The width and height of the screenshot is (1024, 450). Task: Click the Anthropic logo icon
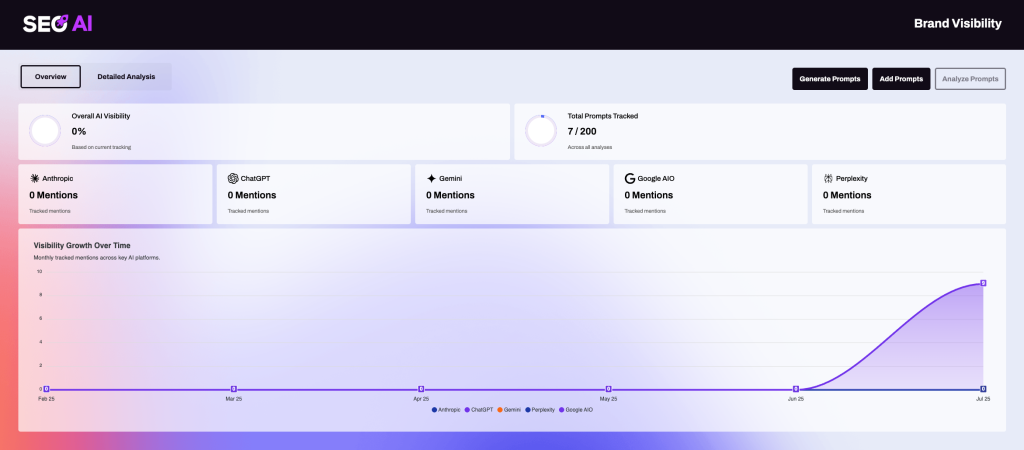[x=35, y=178]
